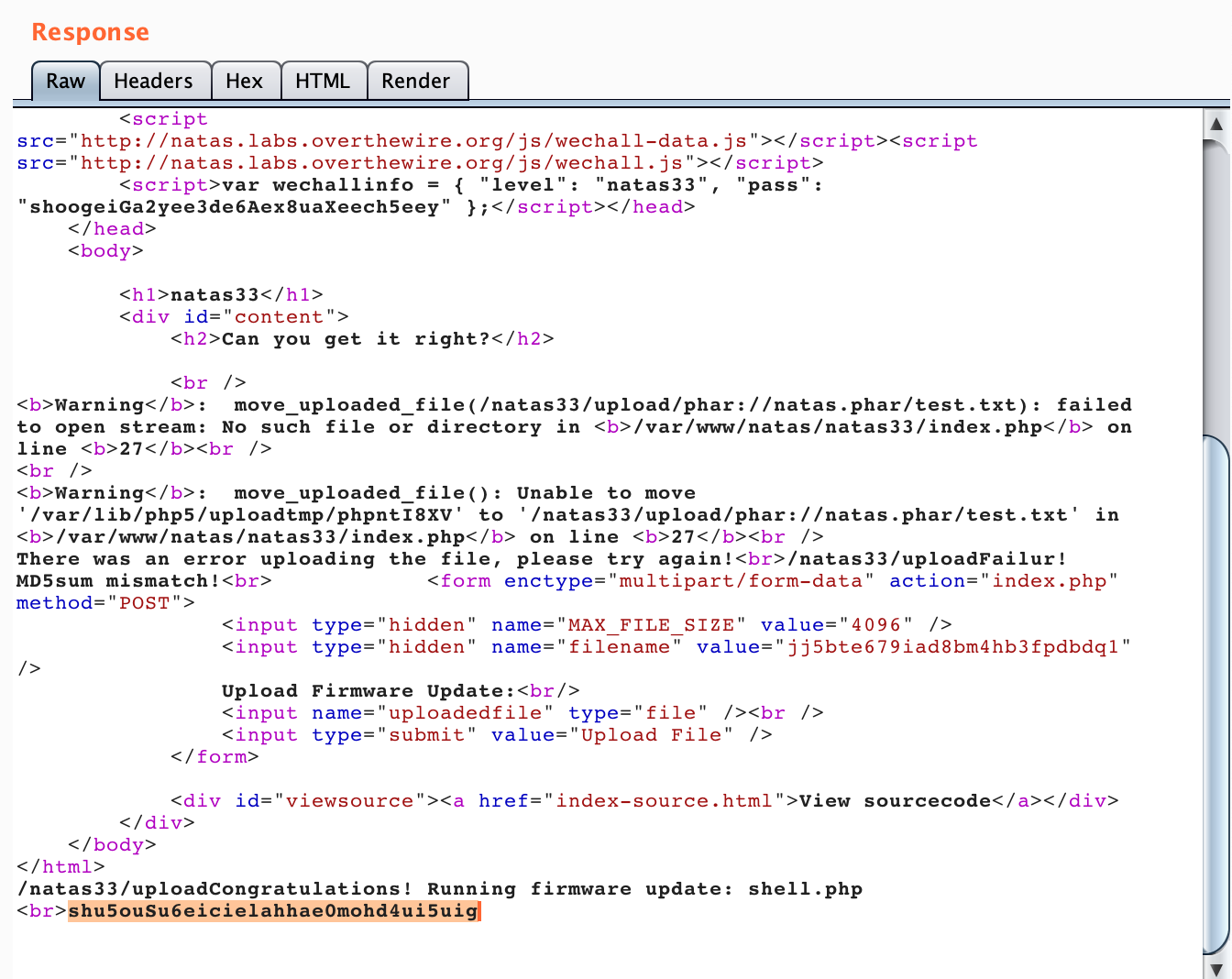This screenshot has height=979, width=1232.
Task: Click the "shell.php" firmware filename text
Action: click(x=805, y=889)
